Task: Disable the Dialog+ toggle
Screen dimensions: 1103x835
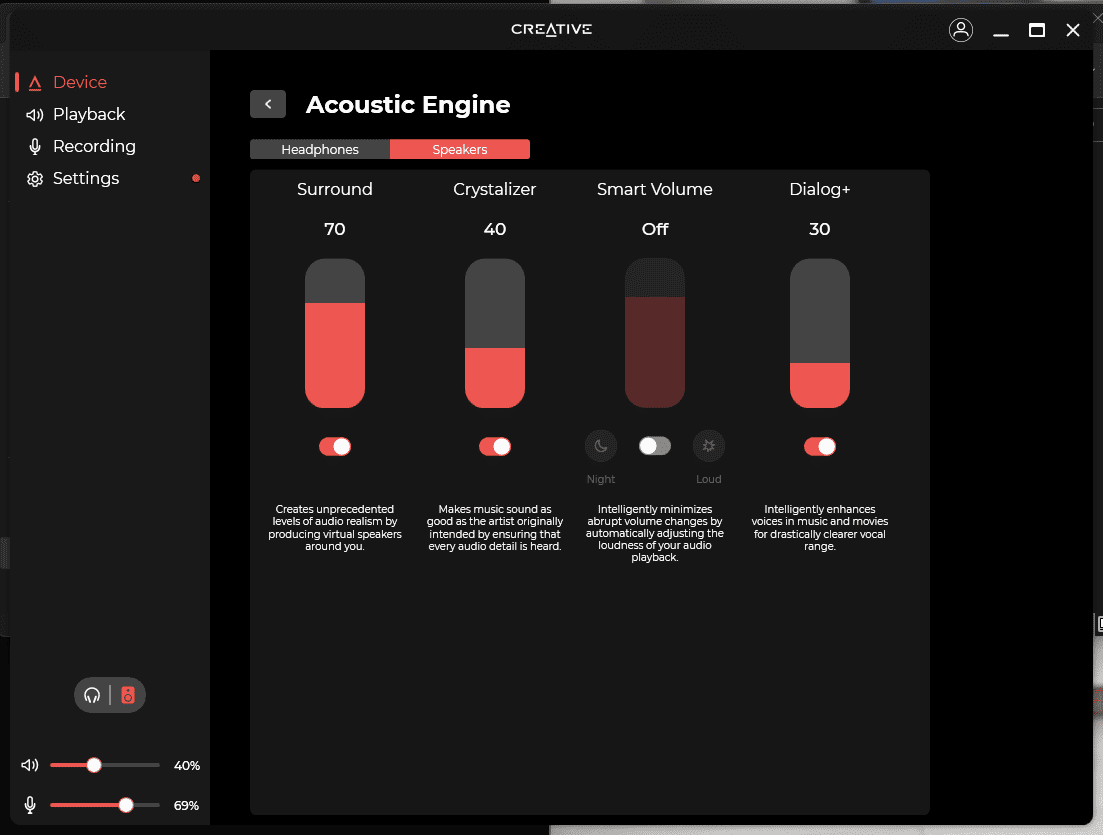Action: pyautogui.click(x=820, y=446)
